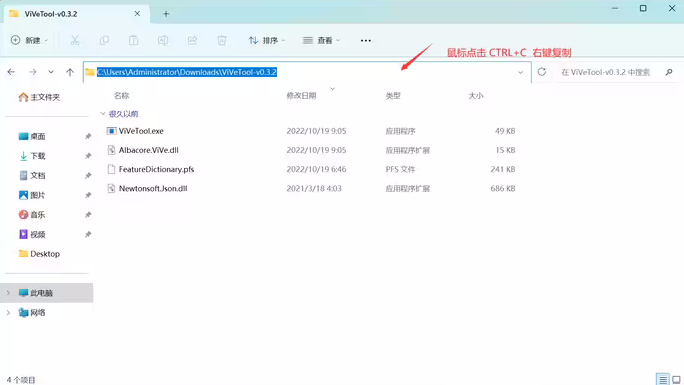The image size is (684, 385).
Task: Unpin 桌面 using its pin icon
Action: (x=88, y=136)
